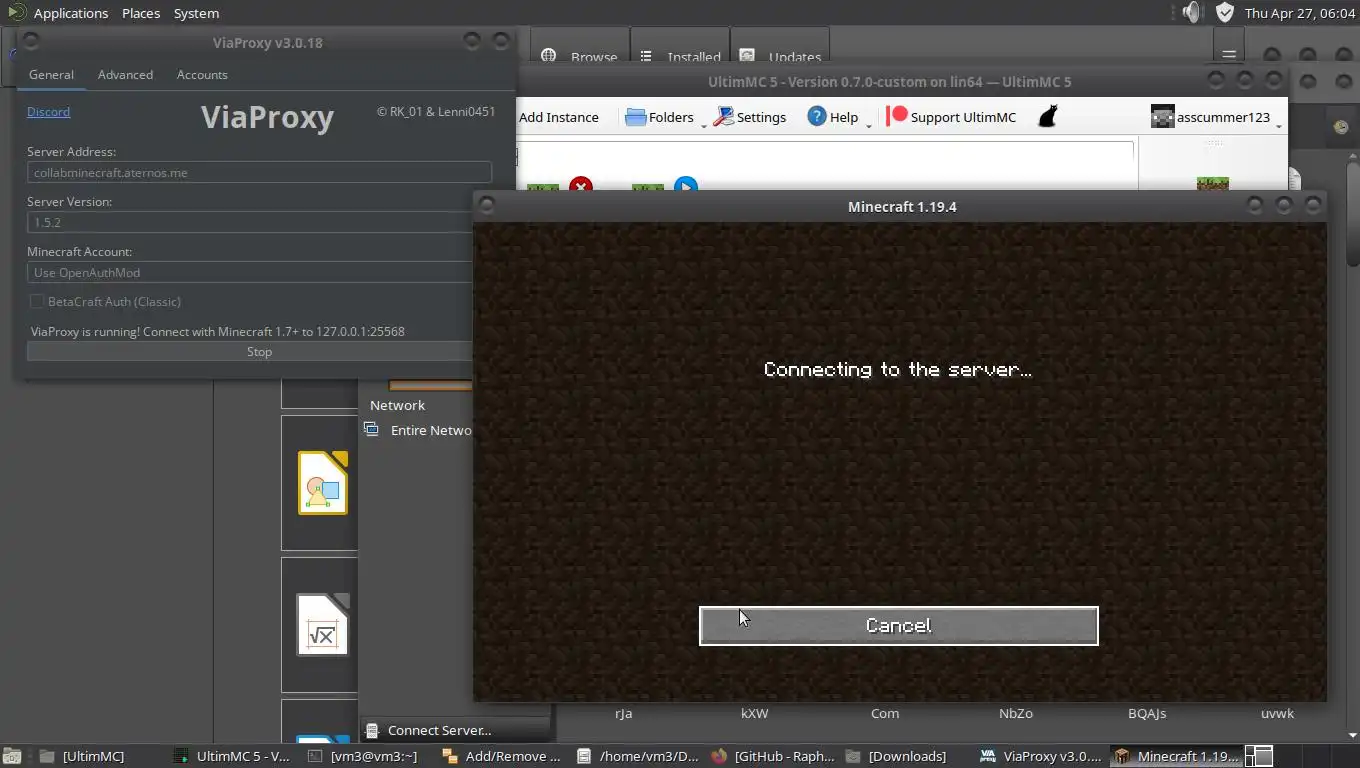The height and width of the screenshot is (768, 1360).
Task: Click the NbZo label below Minecraft window
Action: (1015, 713)
